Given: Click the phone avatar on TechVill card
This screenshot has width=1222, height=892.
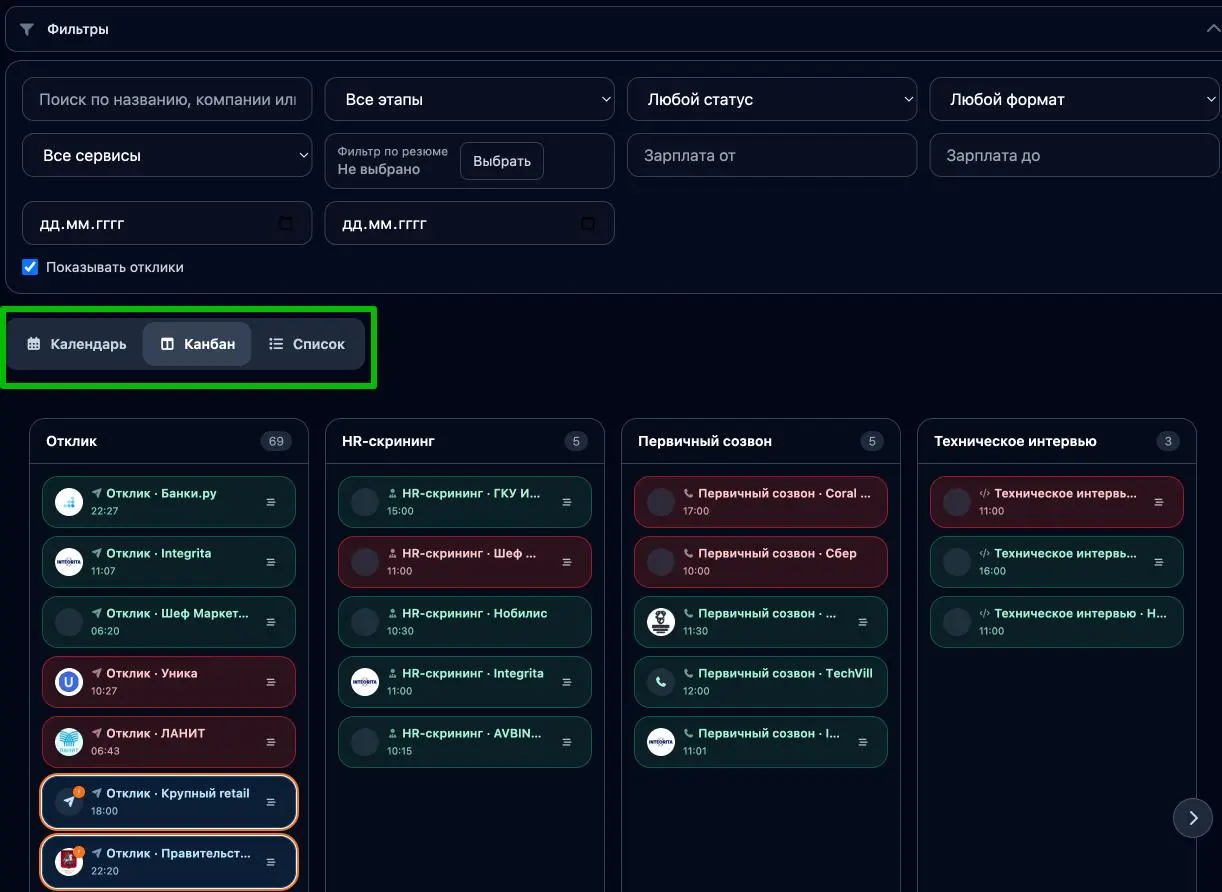Looking at the screenshot, I should (660, 682).
